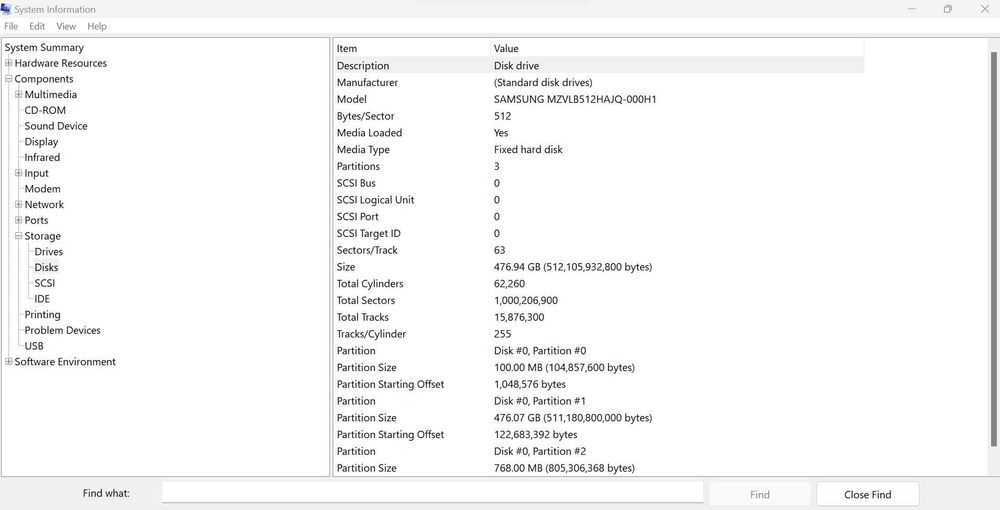Expand the Multimedia node

tap(18, 94)
